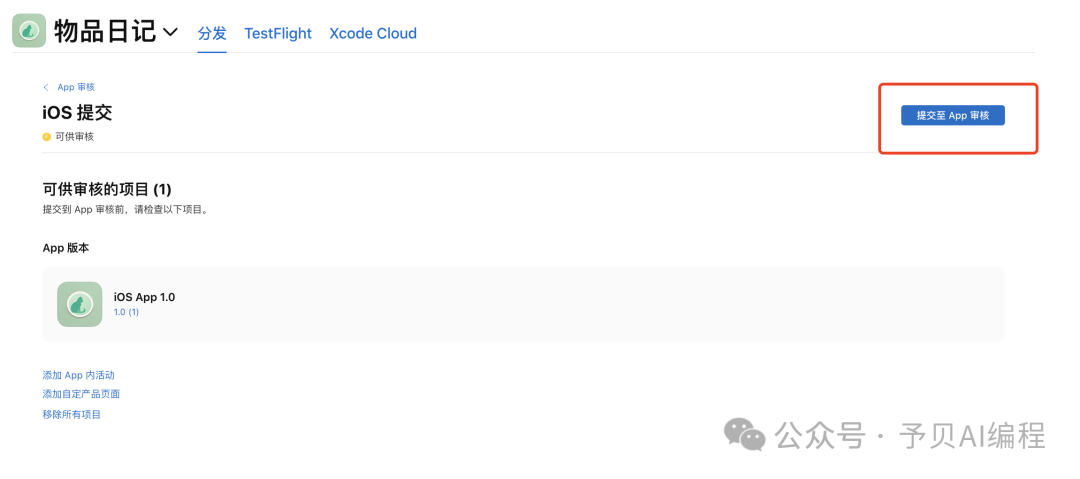Select the 可供审核的项目 (1) heading
The image size is (1080, 479).
coord(107,189)
